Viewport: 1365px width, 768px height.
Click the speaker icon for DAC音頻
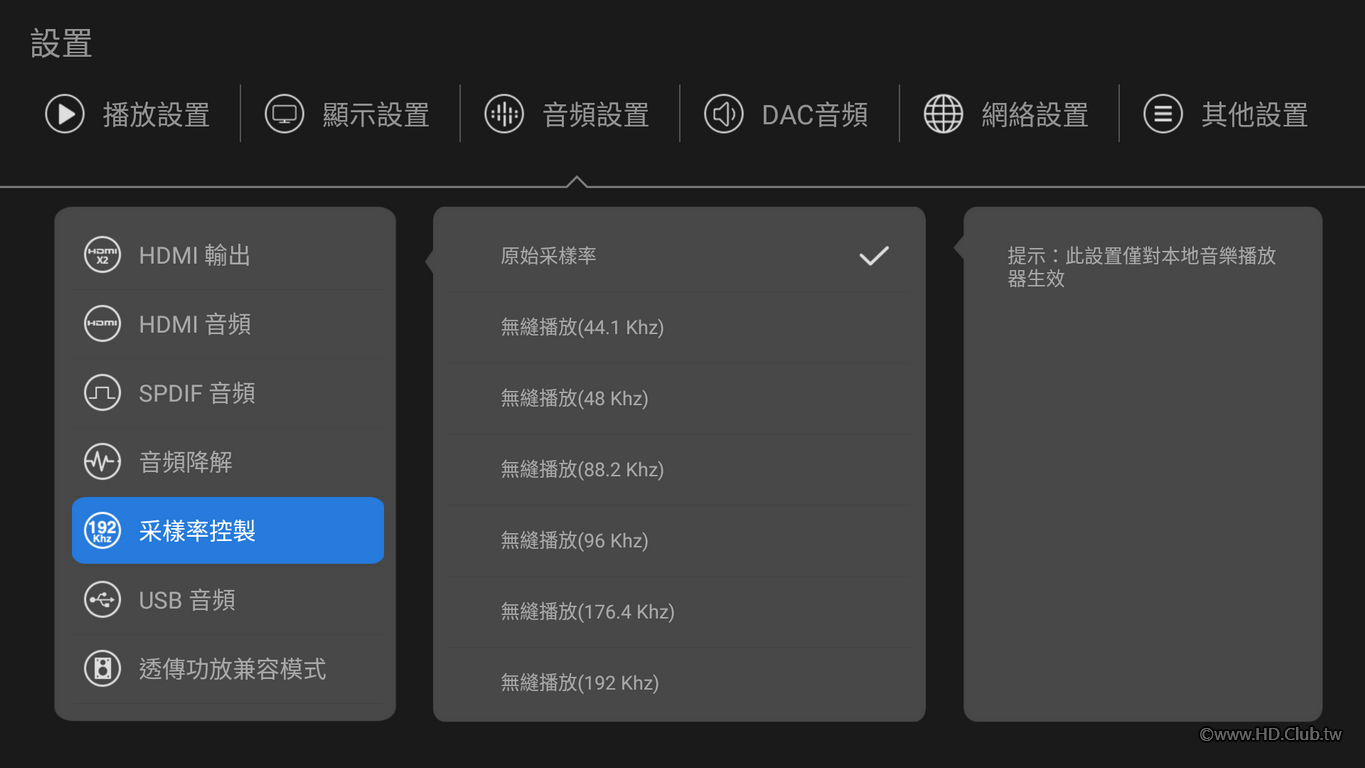(723, 114)
